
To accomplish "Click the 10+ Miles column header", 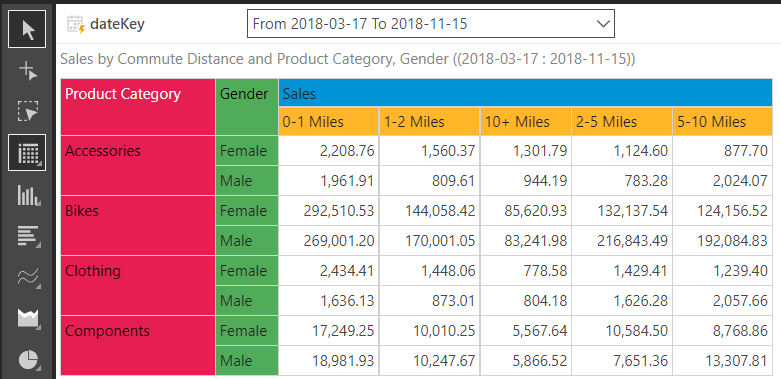I will (x=525, y=122).
